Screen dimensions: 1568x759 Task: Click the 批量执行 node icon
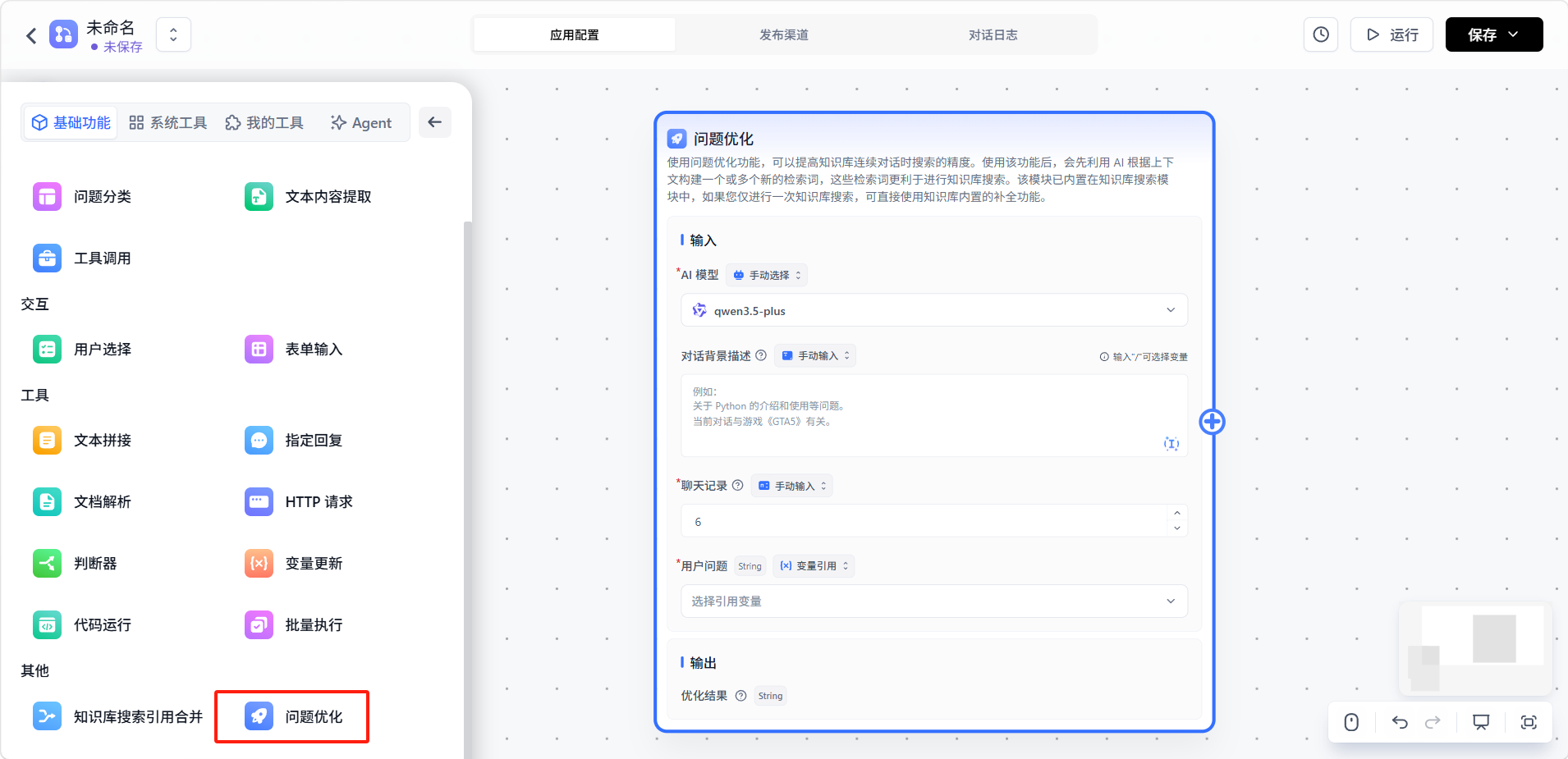[259, 625]
